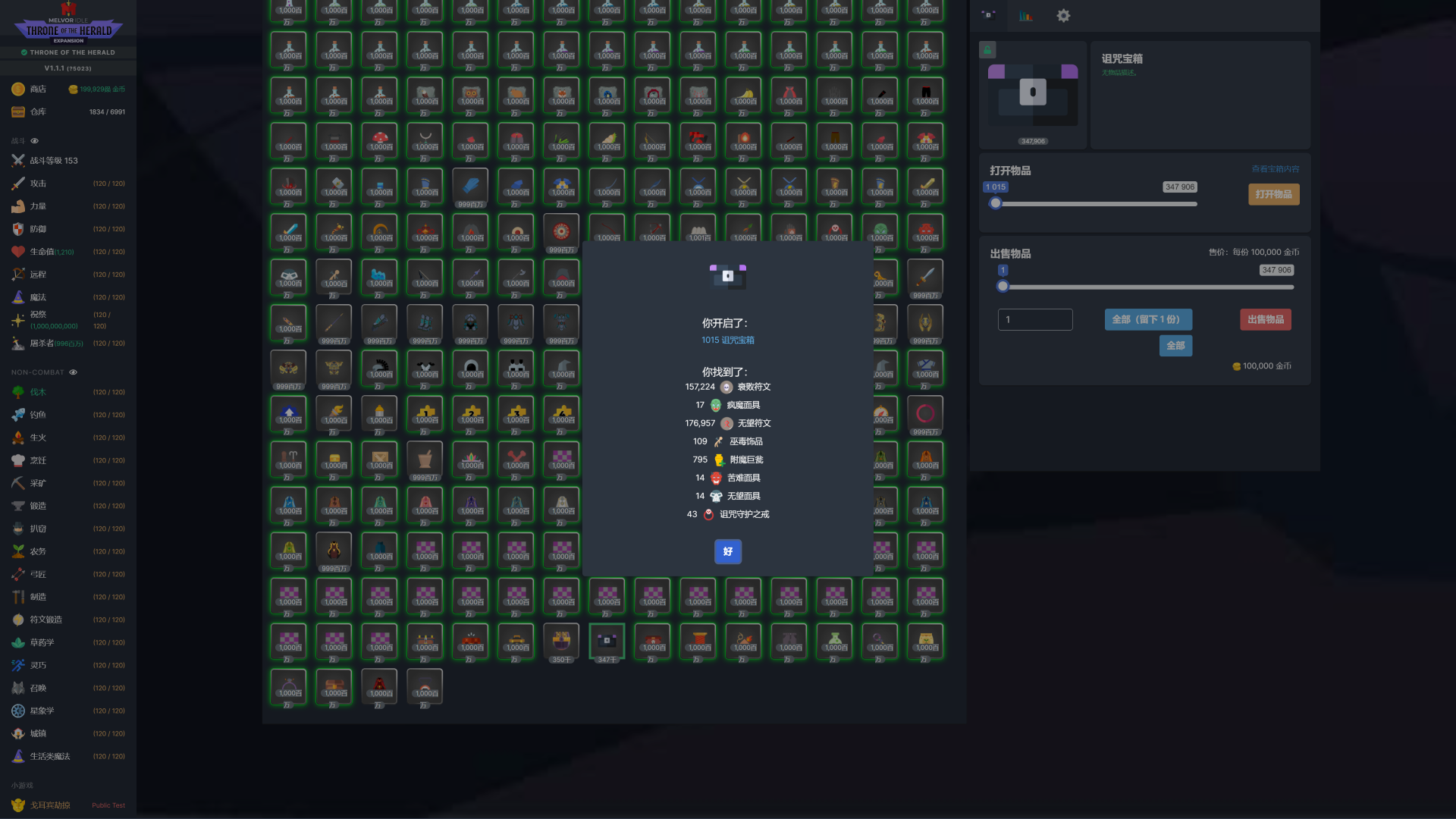Click 无望符文 loot entry in popup

pyautogui.click(x=727, y=423)
